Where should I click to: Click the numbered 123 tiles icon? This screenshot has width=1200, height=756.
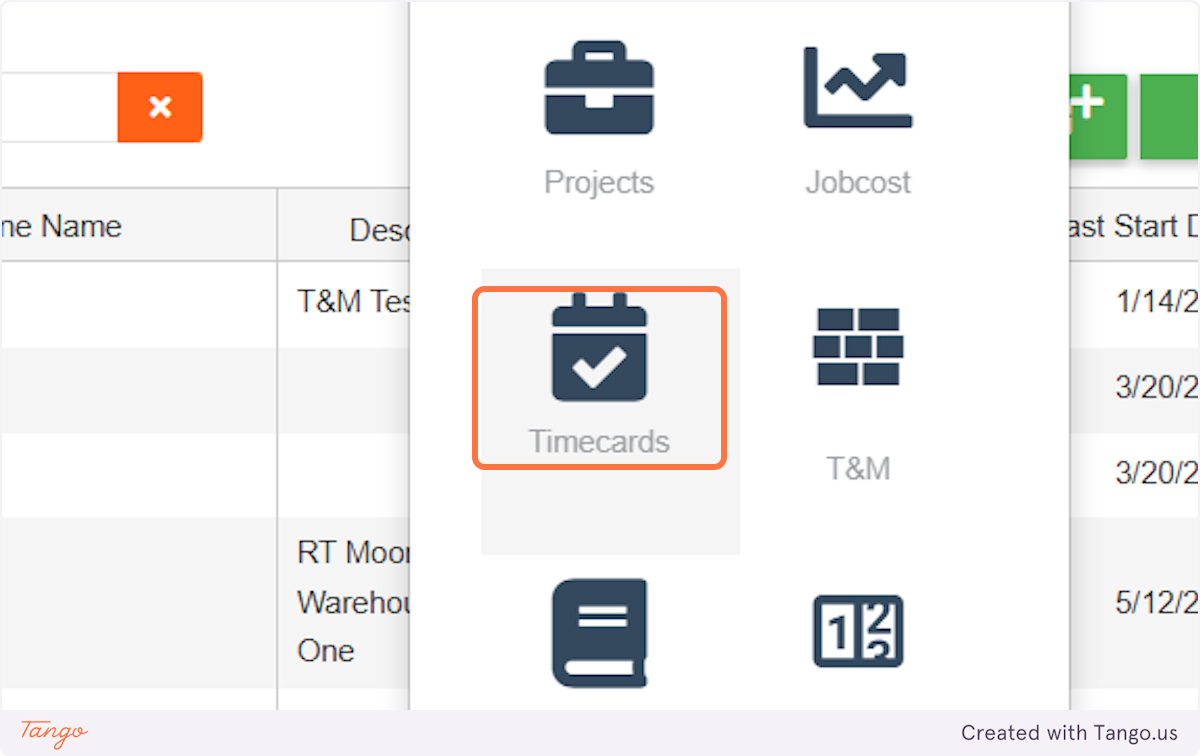click(857, 632)
